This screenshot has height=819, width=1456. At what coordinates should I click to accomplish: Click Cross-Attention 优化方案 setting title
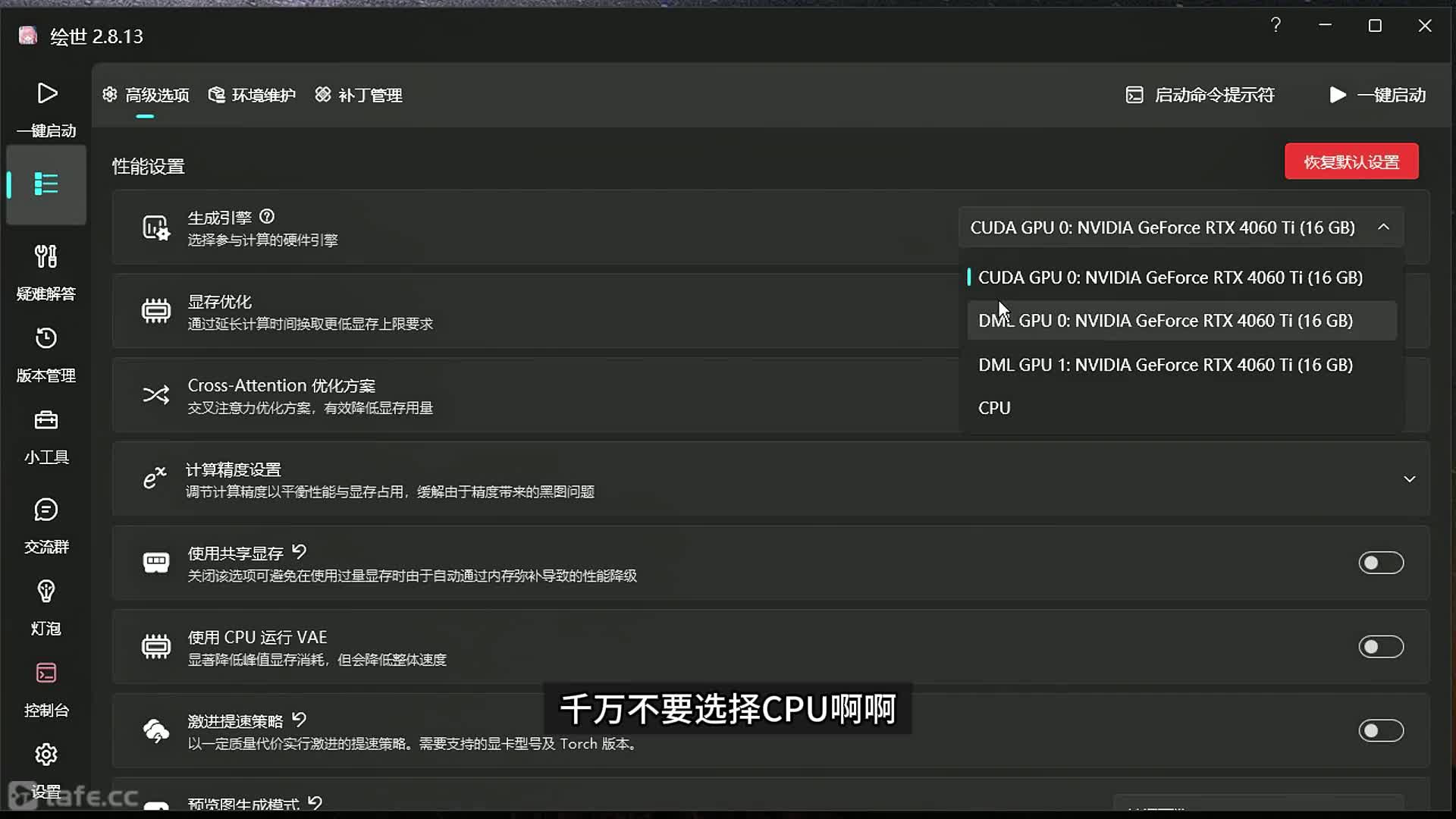click(281, 386)
